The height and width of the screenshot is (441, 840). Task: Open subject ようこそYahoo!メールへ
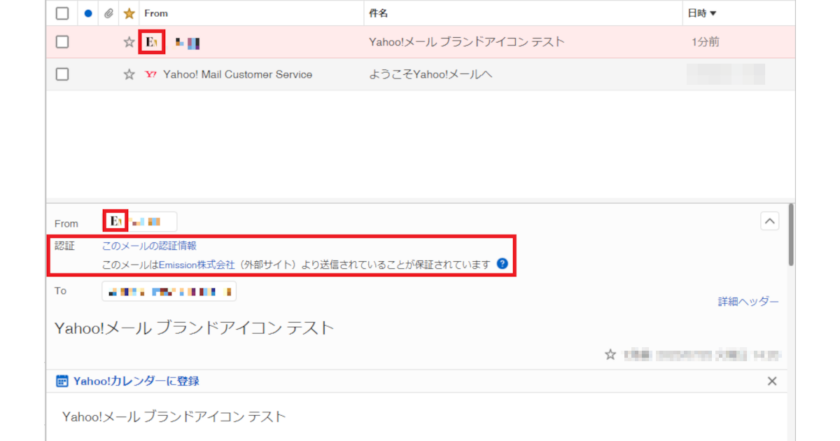click(430, 74)
